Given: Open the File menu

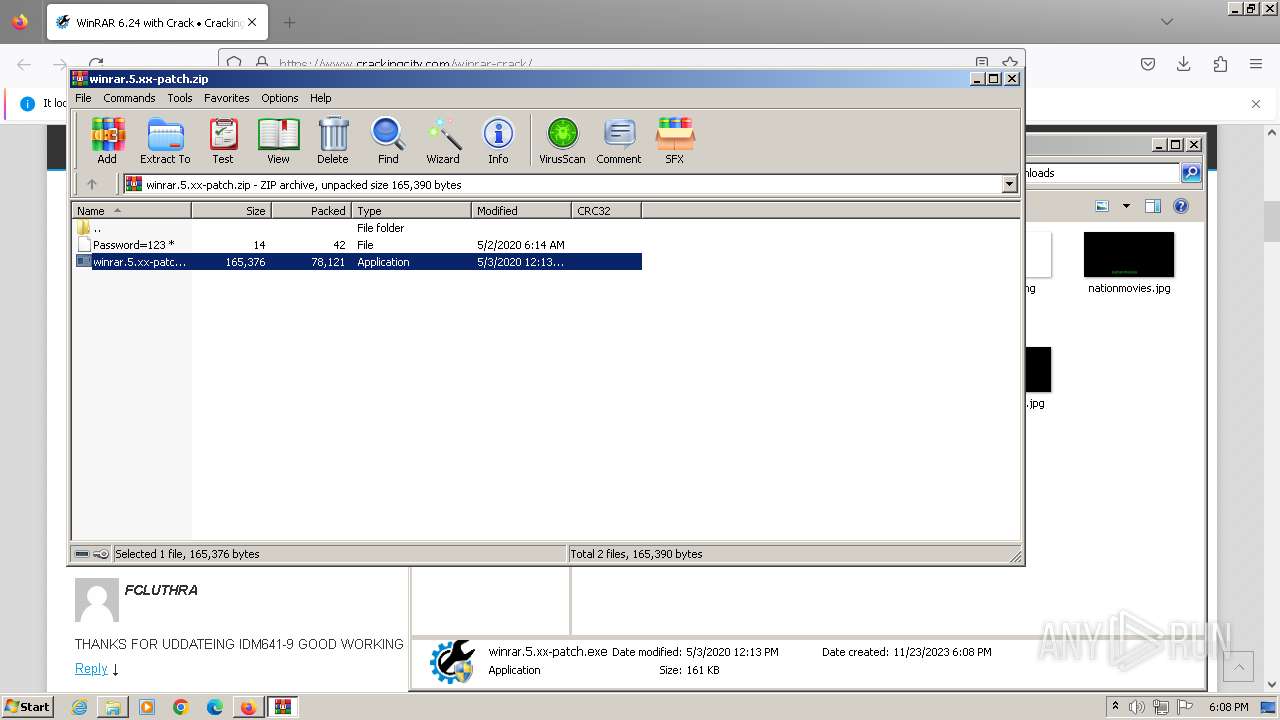Looking at the screenshot, I should coord(83,98).
